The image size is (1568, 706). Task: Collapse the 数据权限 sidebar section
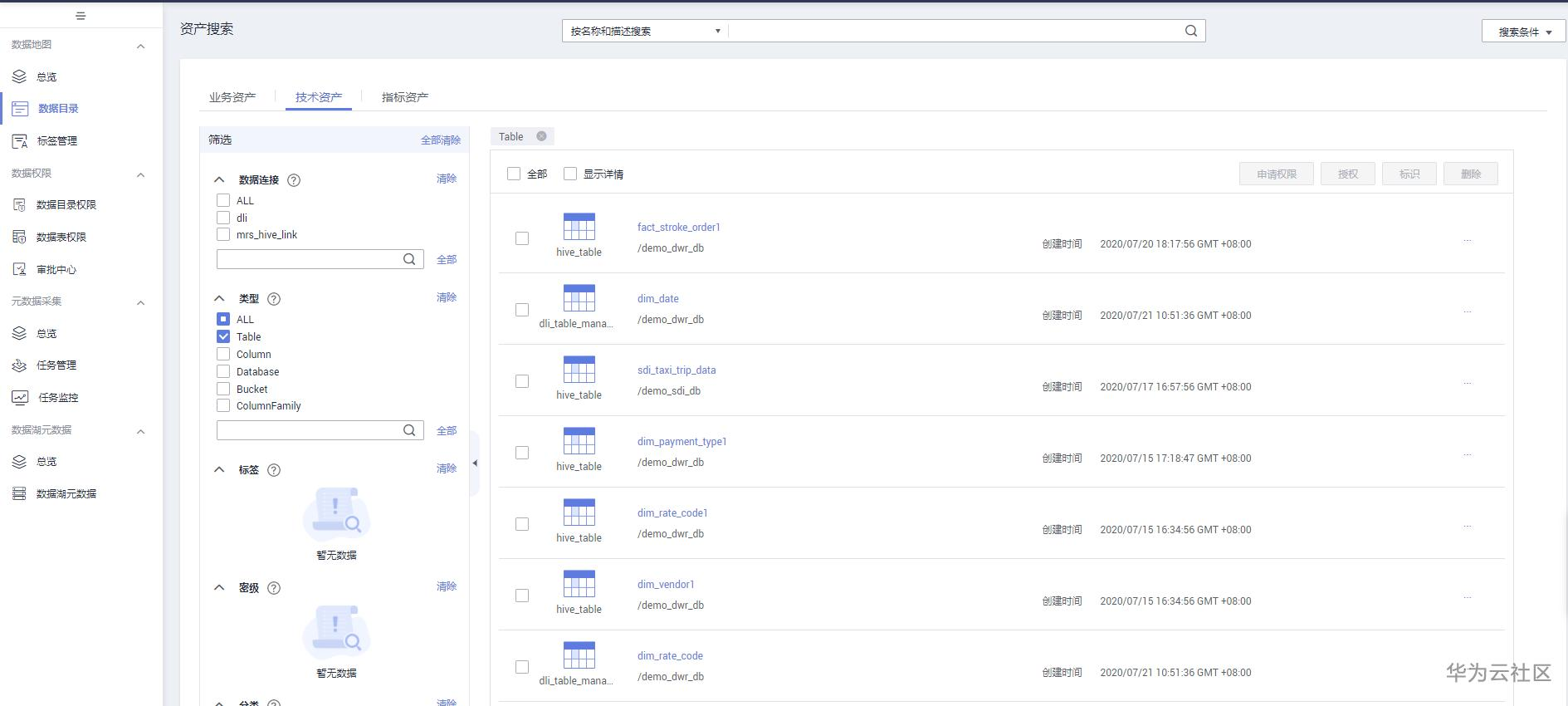pos(141,174)
